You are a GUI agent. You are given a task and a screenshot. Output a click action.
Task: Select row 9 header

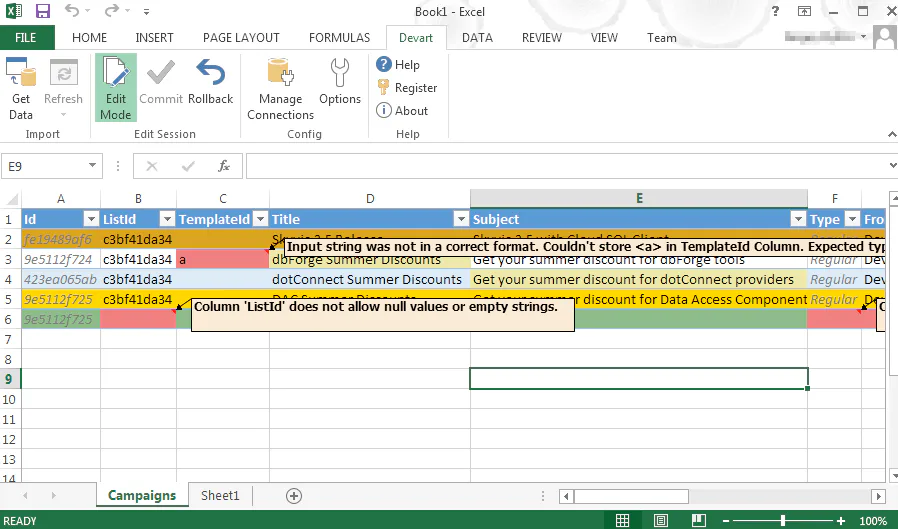click(10, 379)
